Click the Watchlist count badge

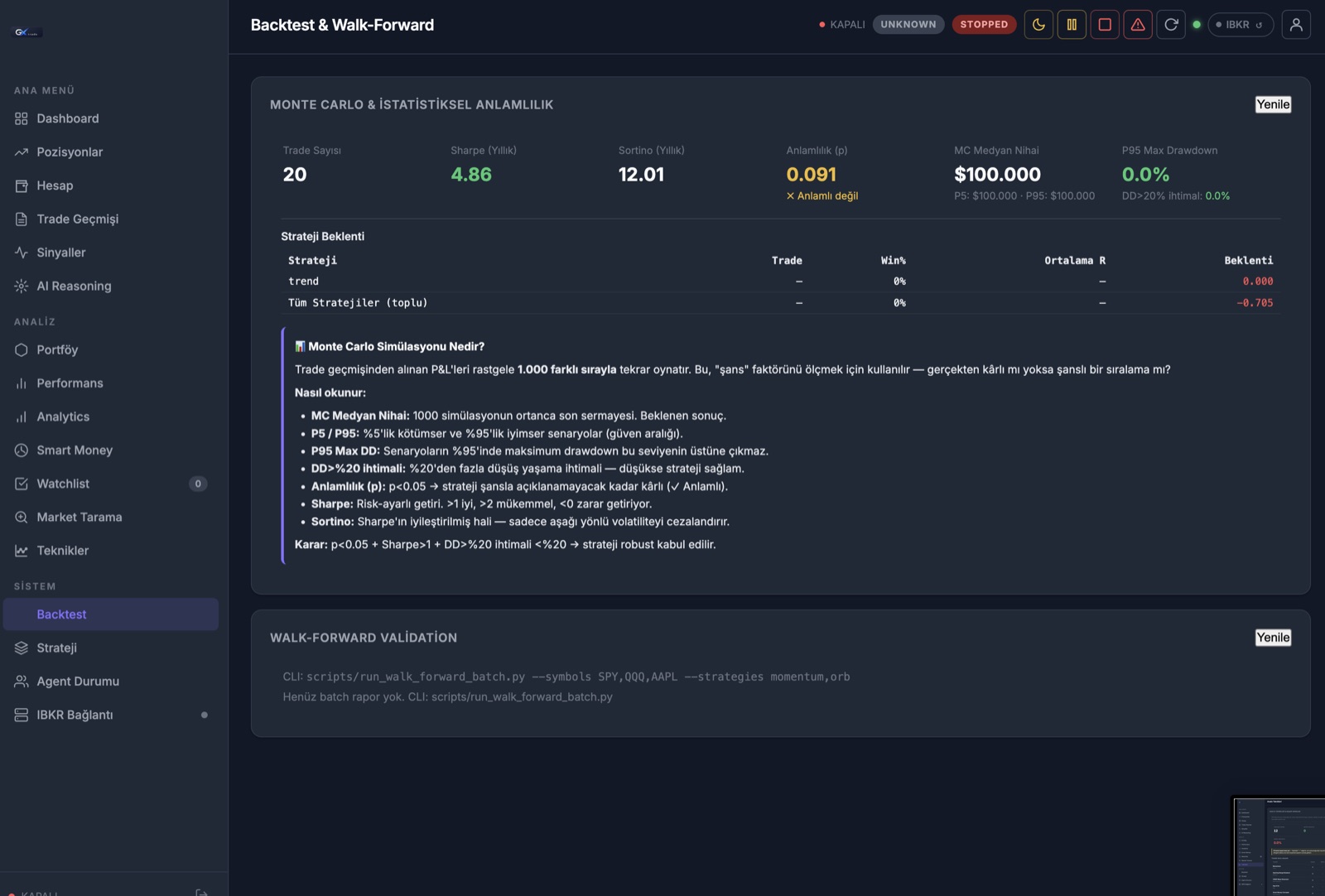click(x=198, y=484)
